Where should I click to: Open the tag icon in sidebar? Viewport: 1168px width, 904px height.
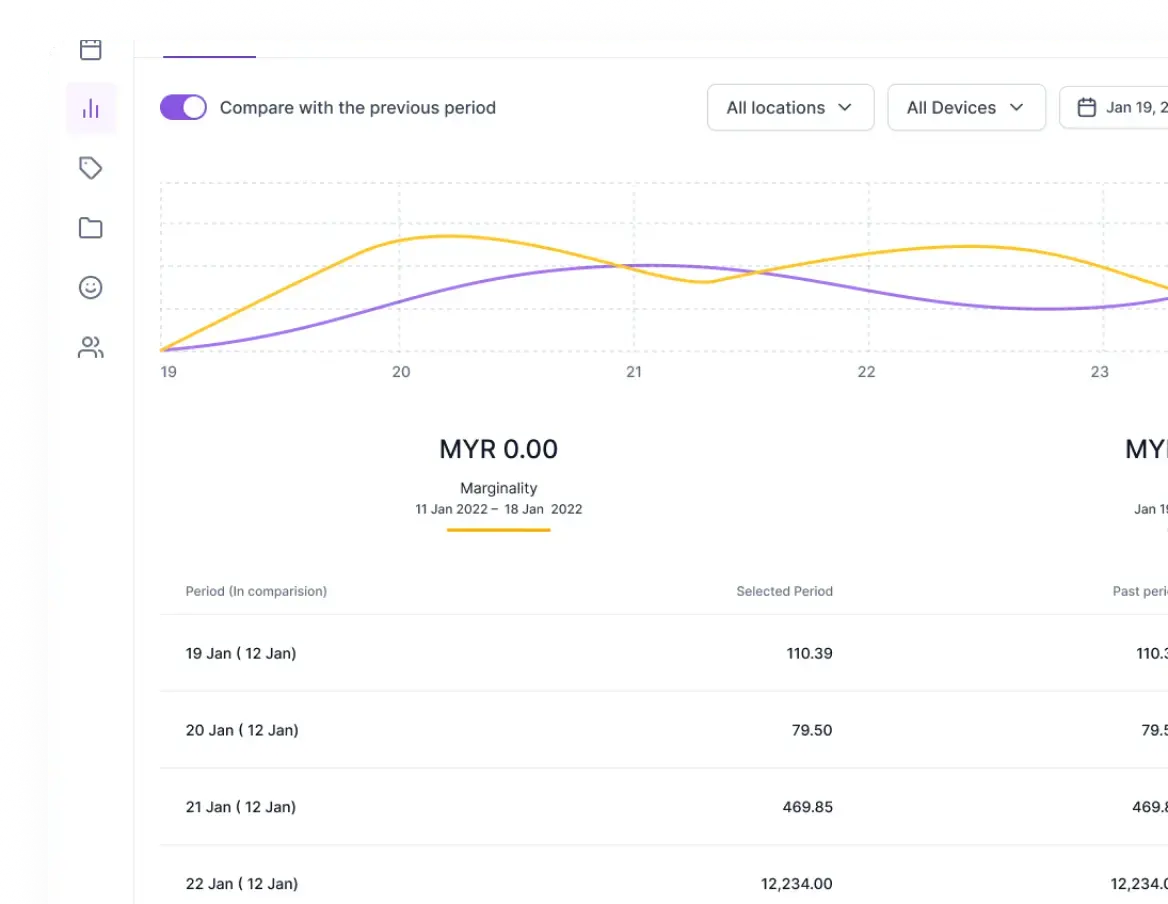(91, 168)
